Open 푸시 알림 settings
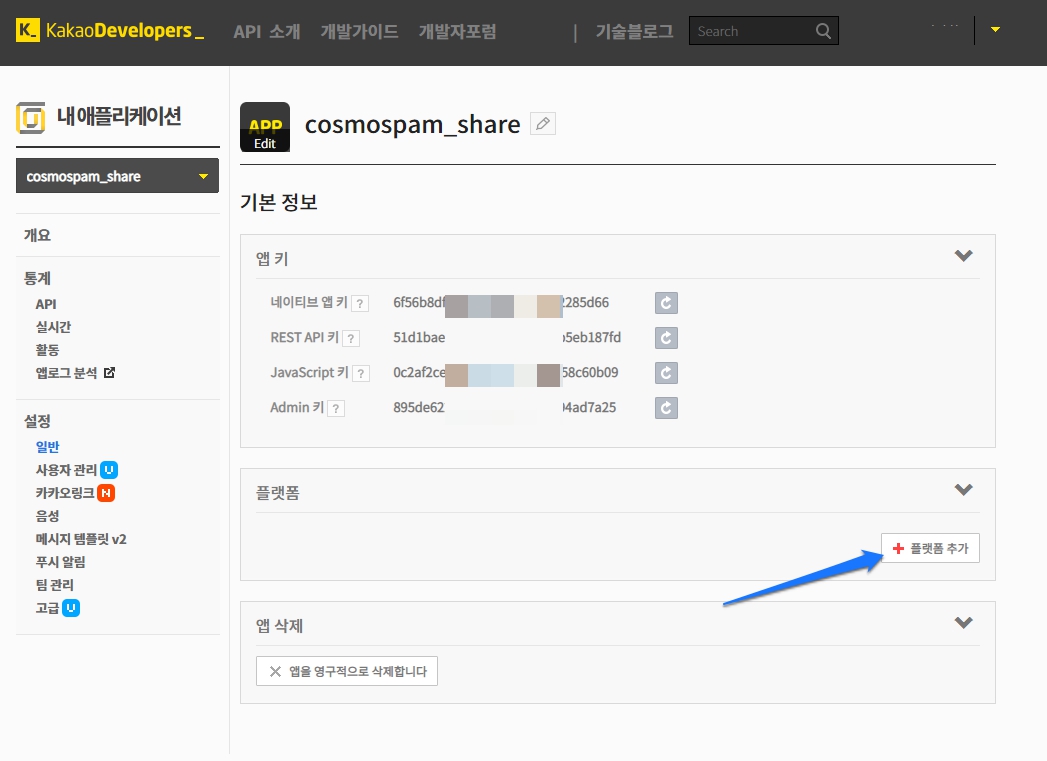Image resolution: width=1047 pixels, height=761 pixels. pyautogui.click(x=60, y=562)
